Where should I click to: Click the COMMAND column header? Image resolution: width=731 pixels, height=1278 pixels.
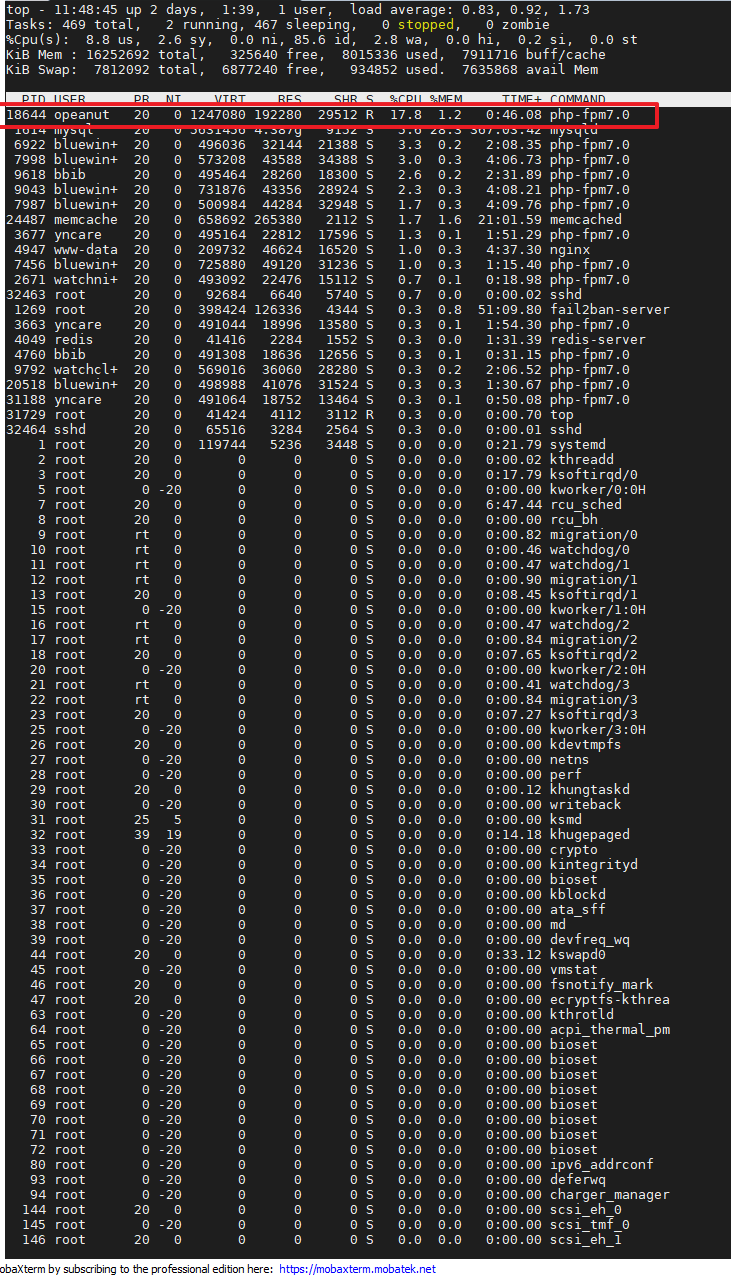(577, 100)
